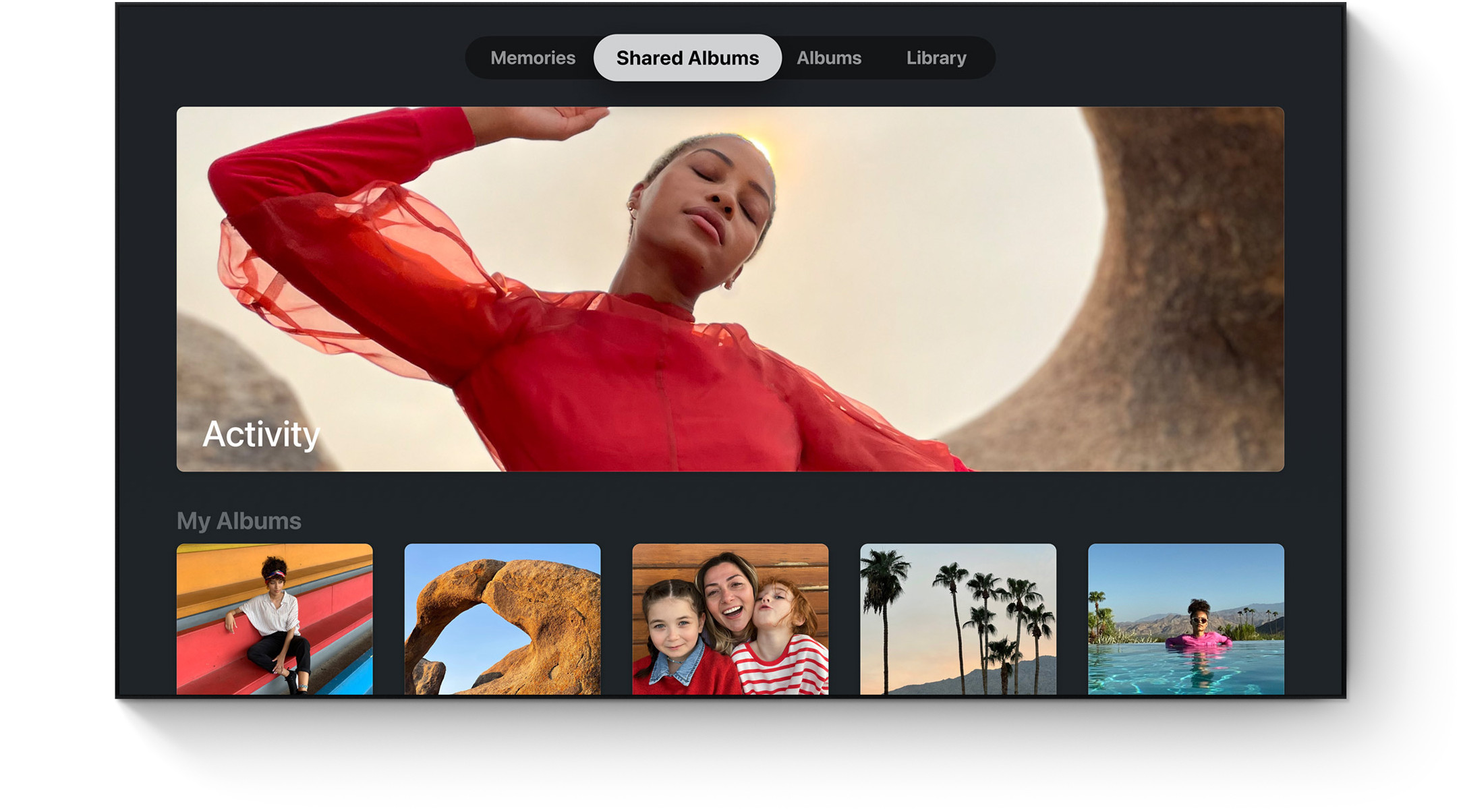This screenshot has height=812, width=1461.
Task: Open the Albums tab
Action: (829, 58)
